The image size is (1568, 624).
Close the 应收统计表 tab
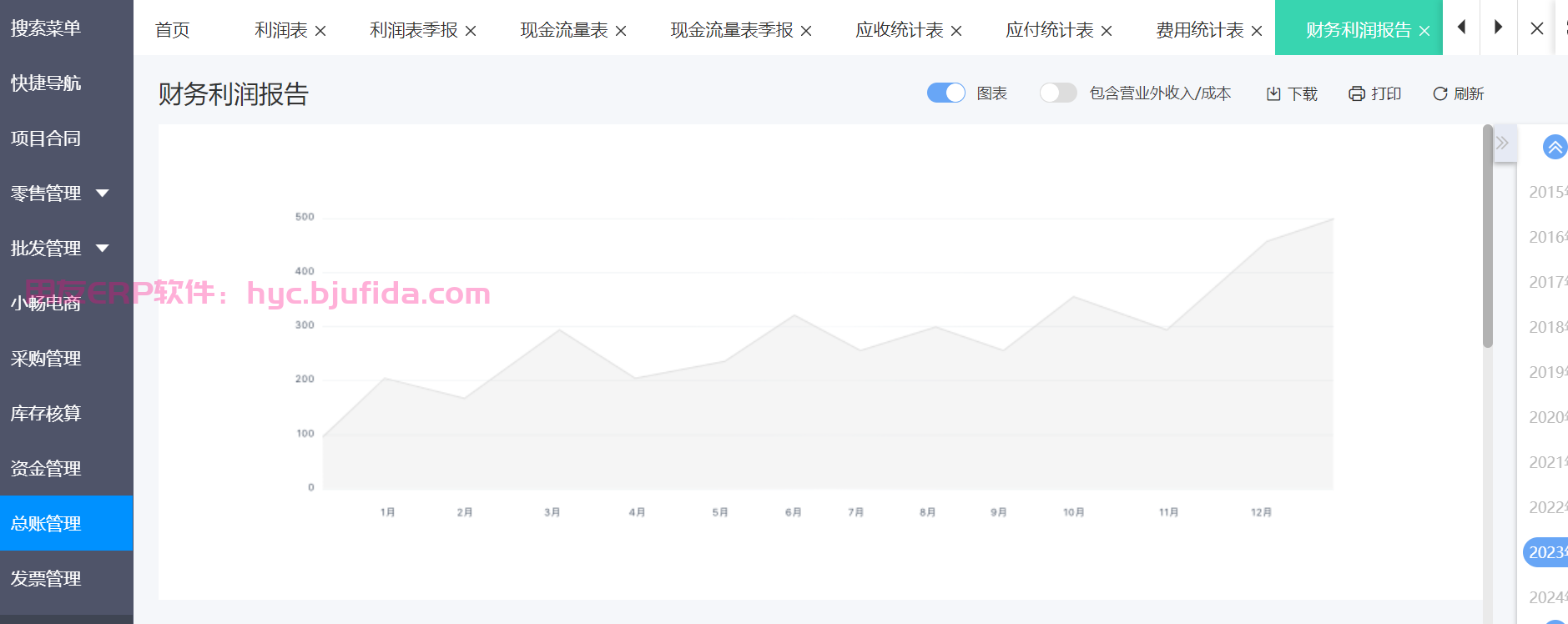coord(956,31)
